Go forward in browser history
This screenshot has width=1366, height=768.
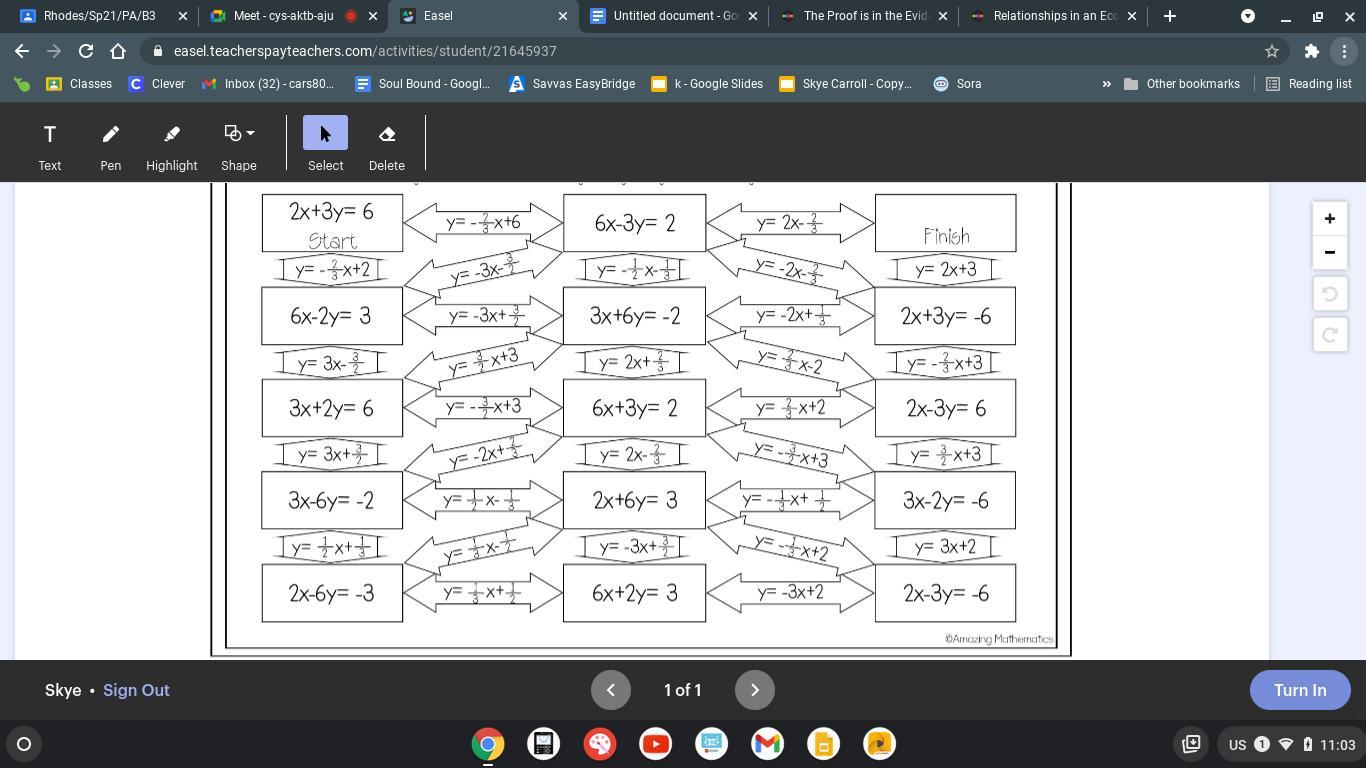pyautogui.click(x=54, y=51)
